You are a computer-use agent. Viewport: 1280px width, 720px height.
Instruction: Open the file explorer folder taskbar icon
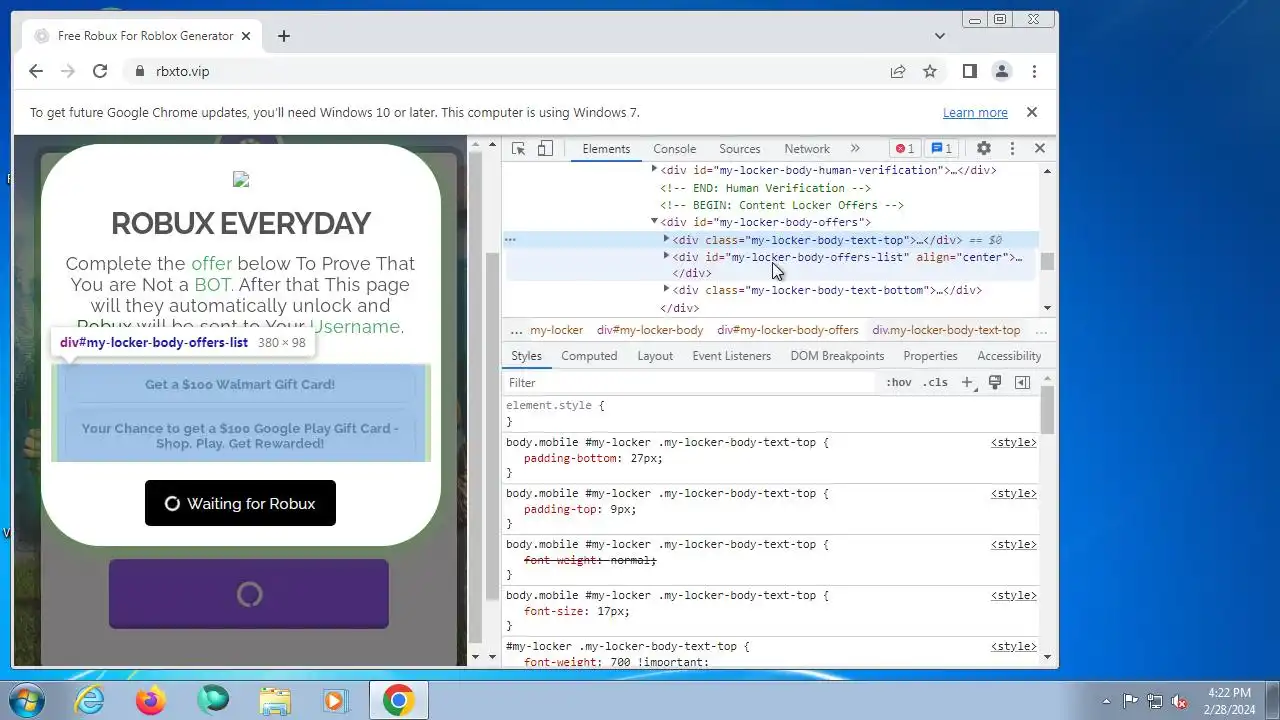click(x=274, y=700)
